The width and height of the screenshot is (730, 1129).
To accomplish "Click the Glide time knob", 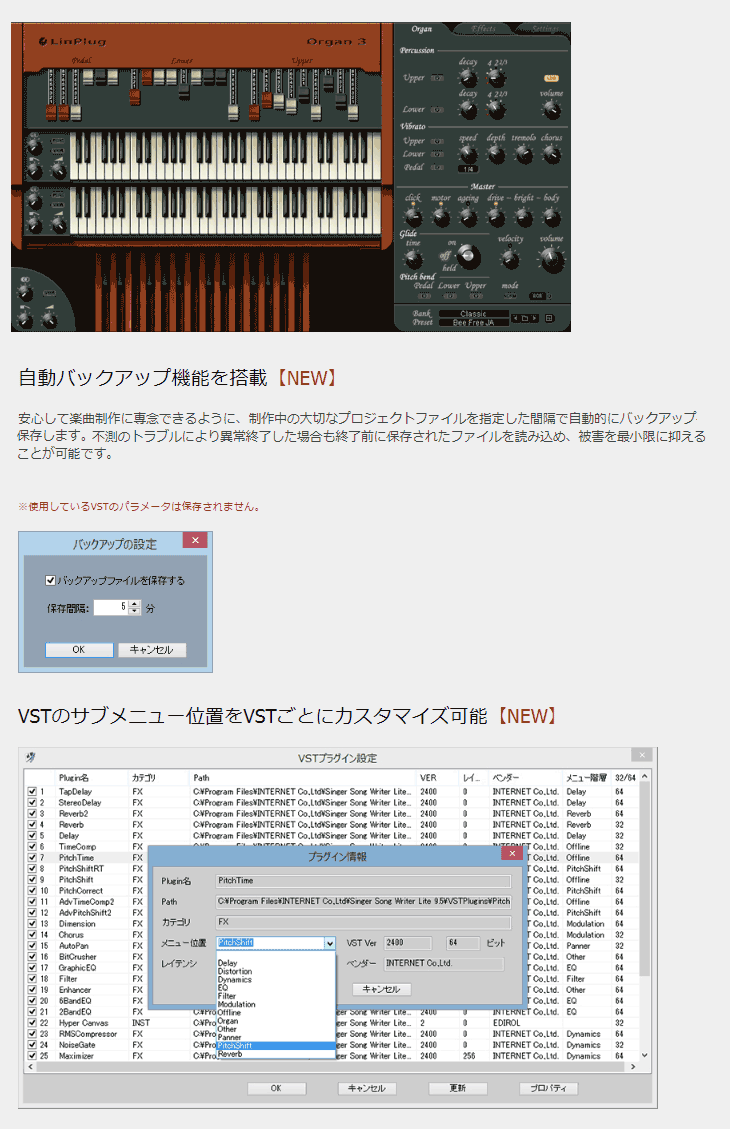I will [x=413, y=259].
